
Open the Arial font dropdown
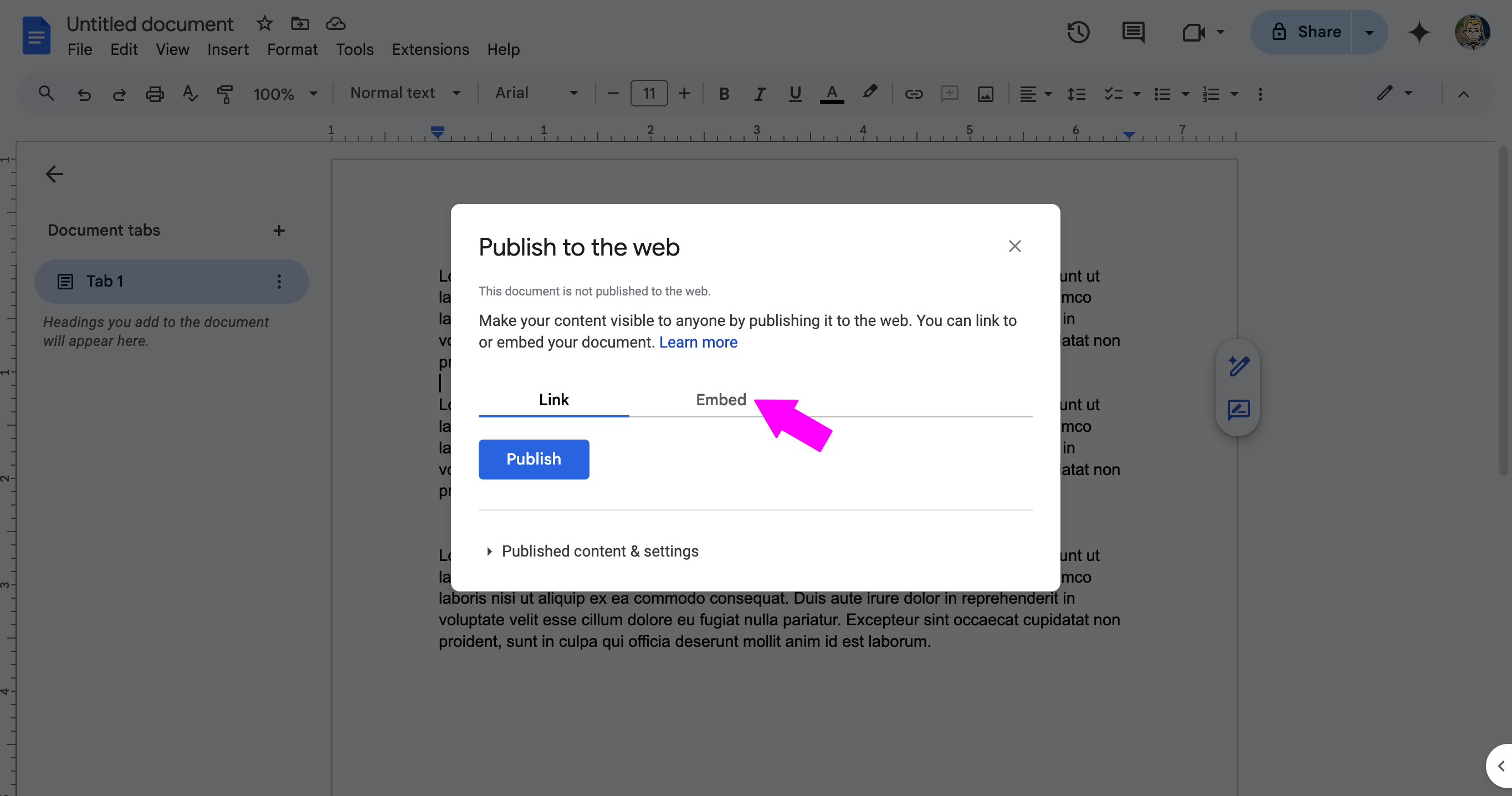click(536, 93)
